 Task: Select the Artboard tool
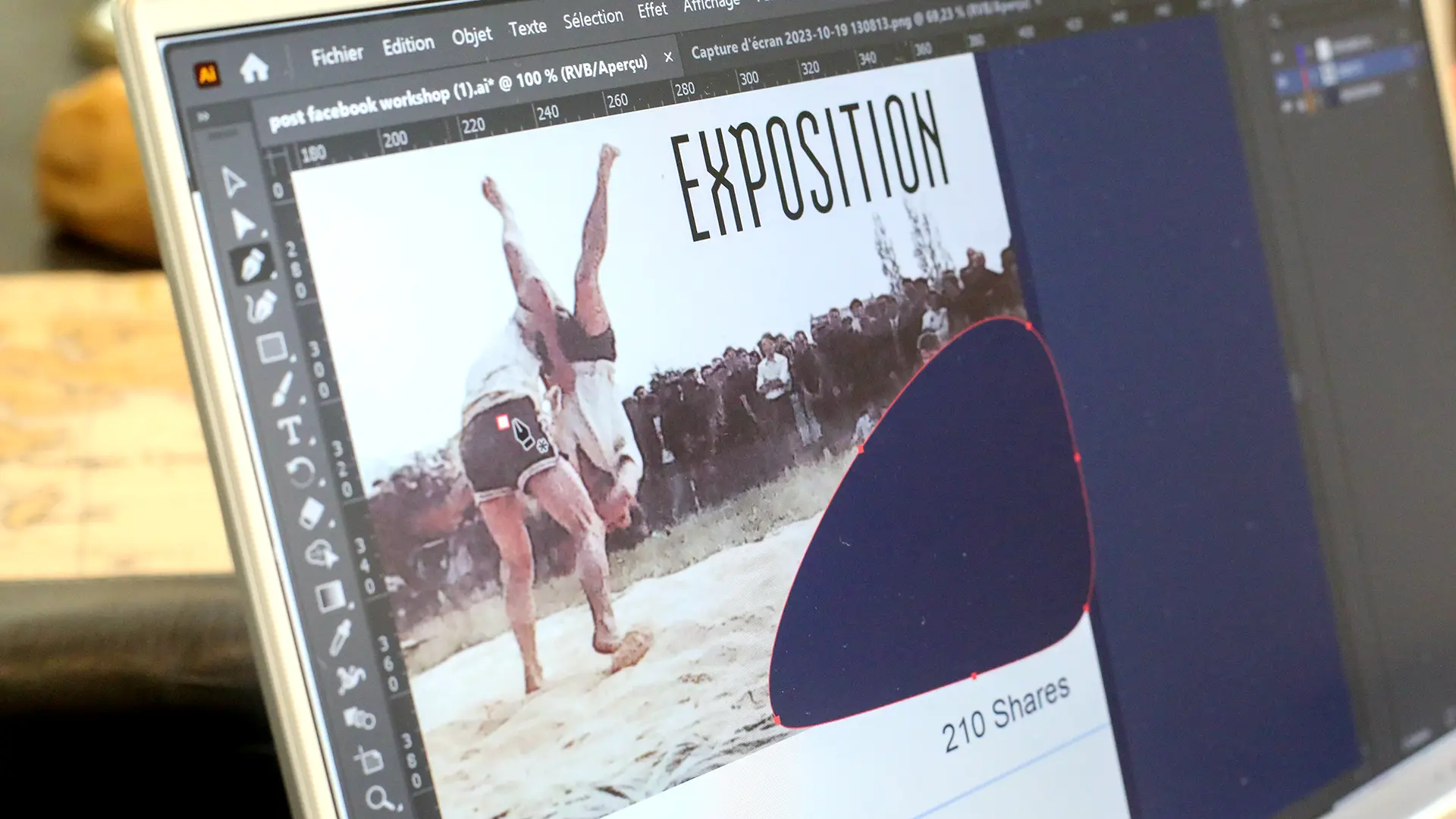(369, 760)
